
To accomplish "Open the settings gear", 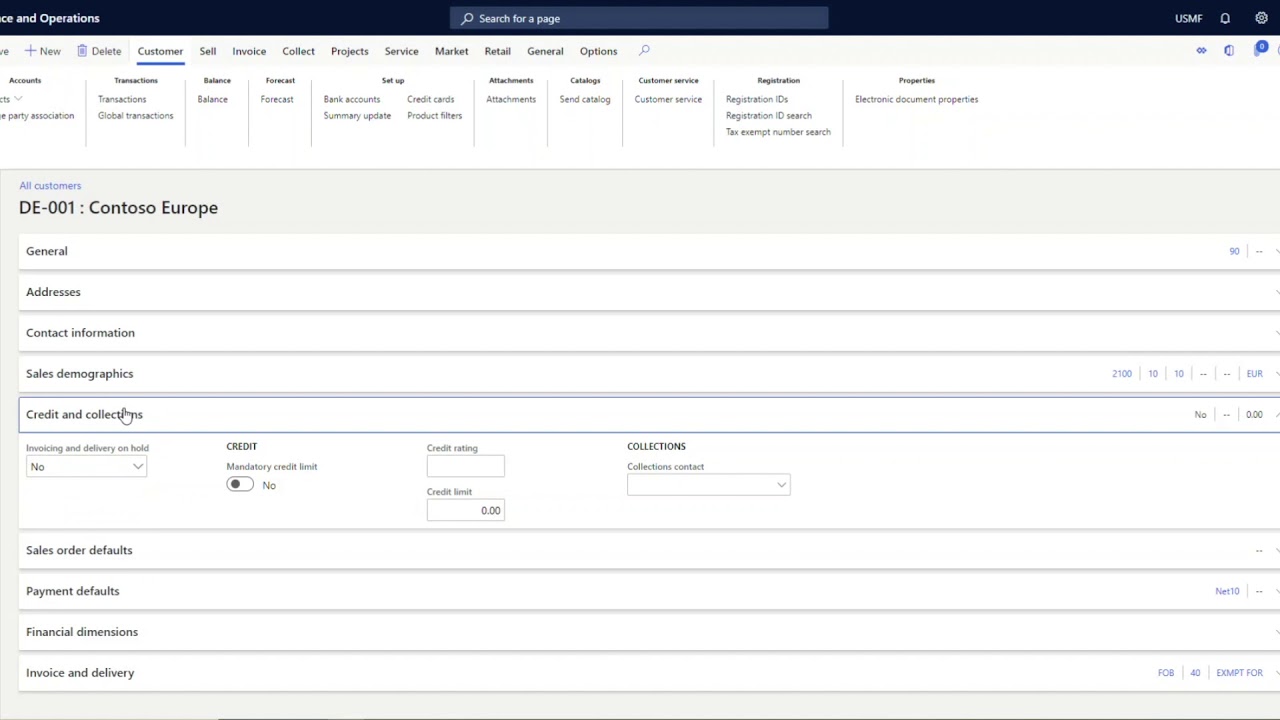I will pyautogui.click(x=1261, y=18).
